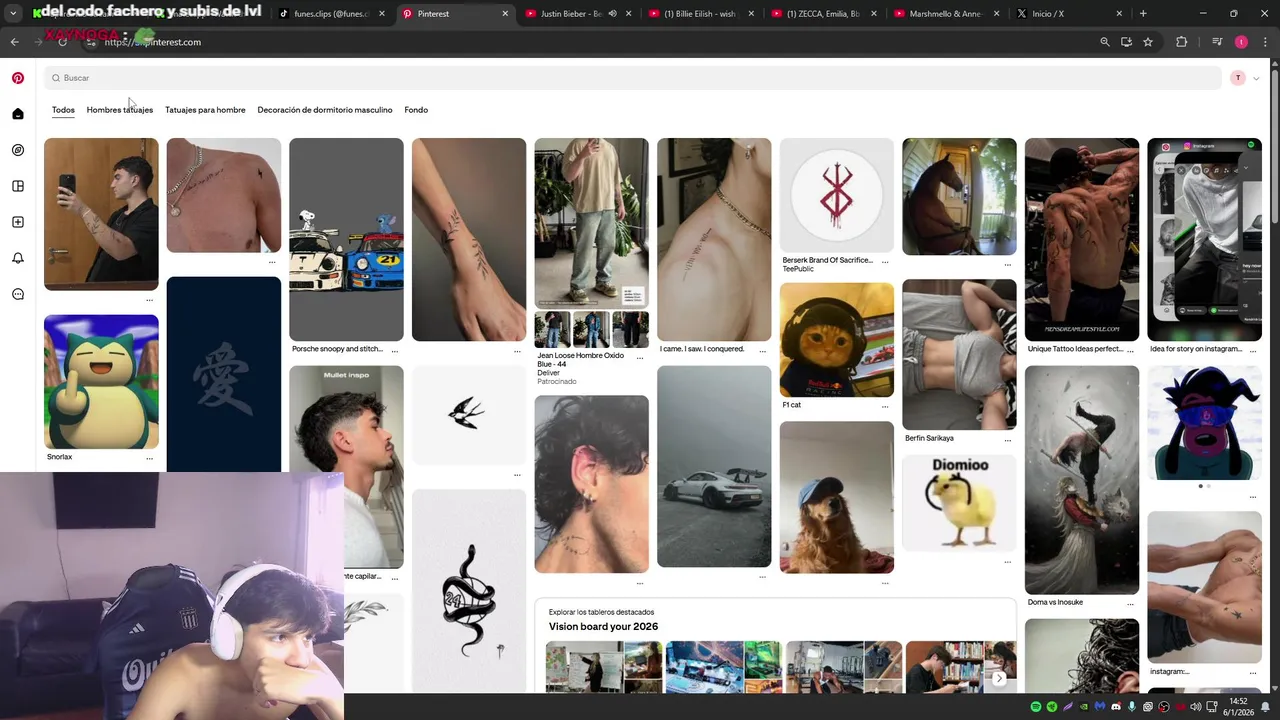Viewport: 1280px width, 720px height.
Task: Open Pinterest profile avatar at top right
Action: coord(1238,78)
